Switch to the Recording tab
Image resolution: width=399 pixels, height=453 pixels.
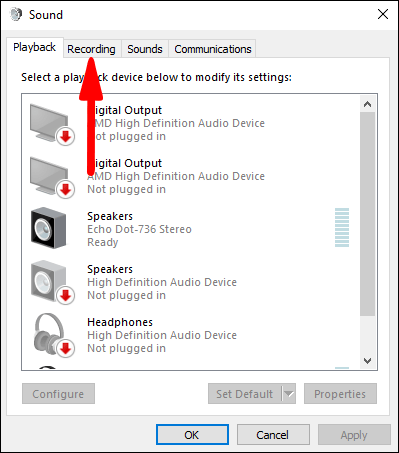pos(91,49)
